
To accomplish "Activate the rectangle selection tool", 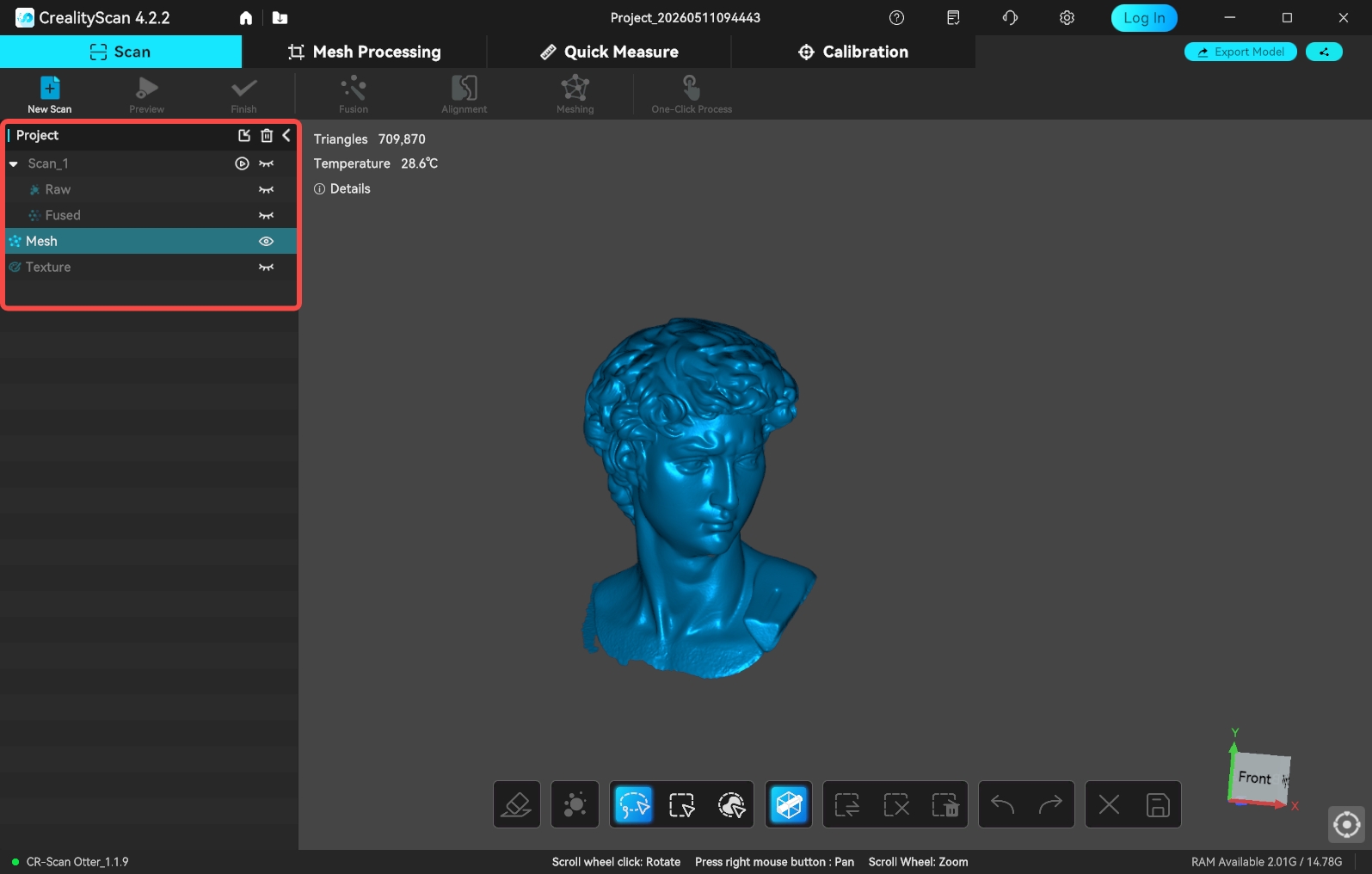I will (x=682, y=804).
